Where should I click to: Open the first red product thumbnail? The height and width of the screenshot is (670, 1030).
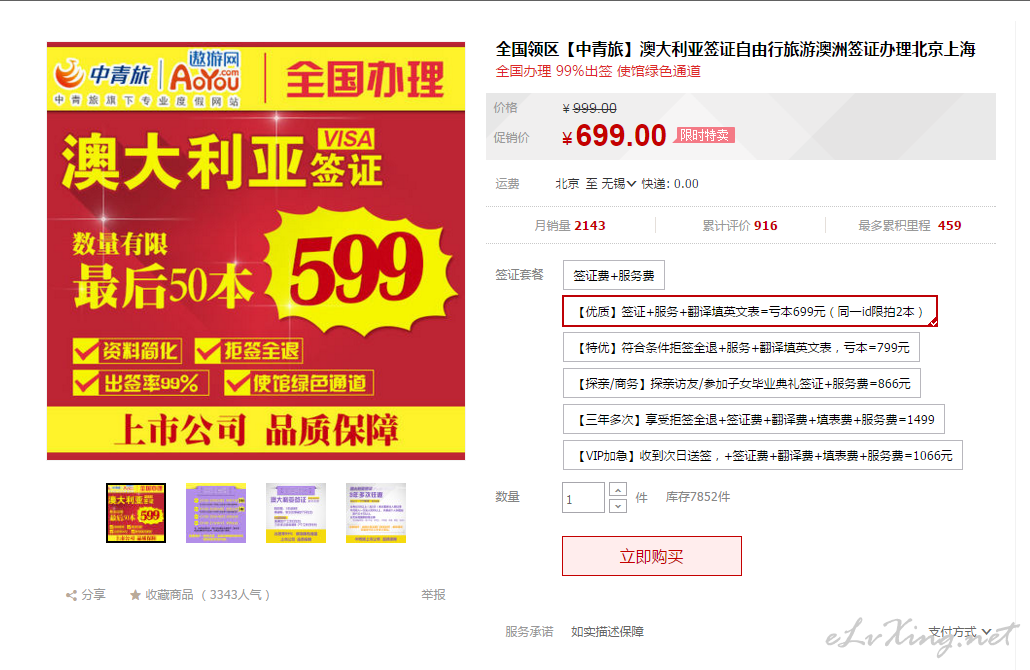click(x=136, y=513)
